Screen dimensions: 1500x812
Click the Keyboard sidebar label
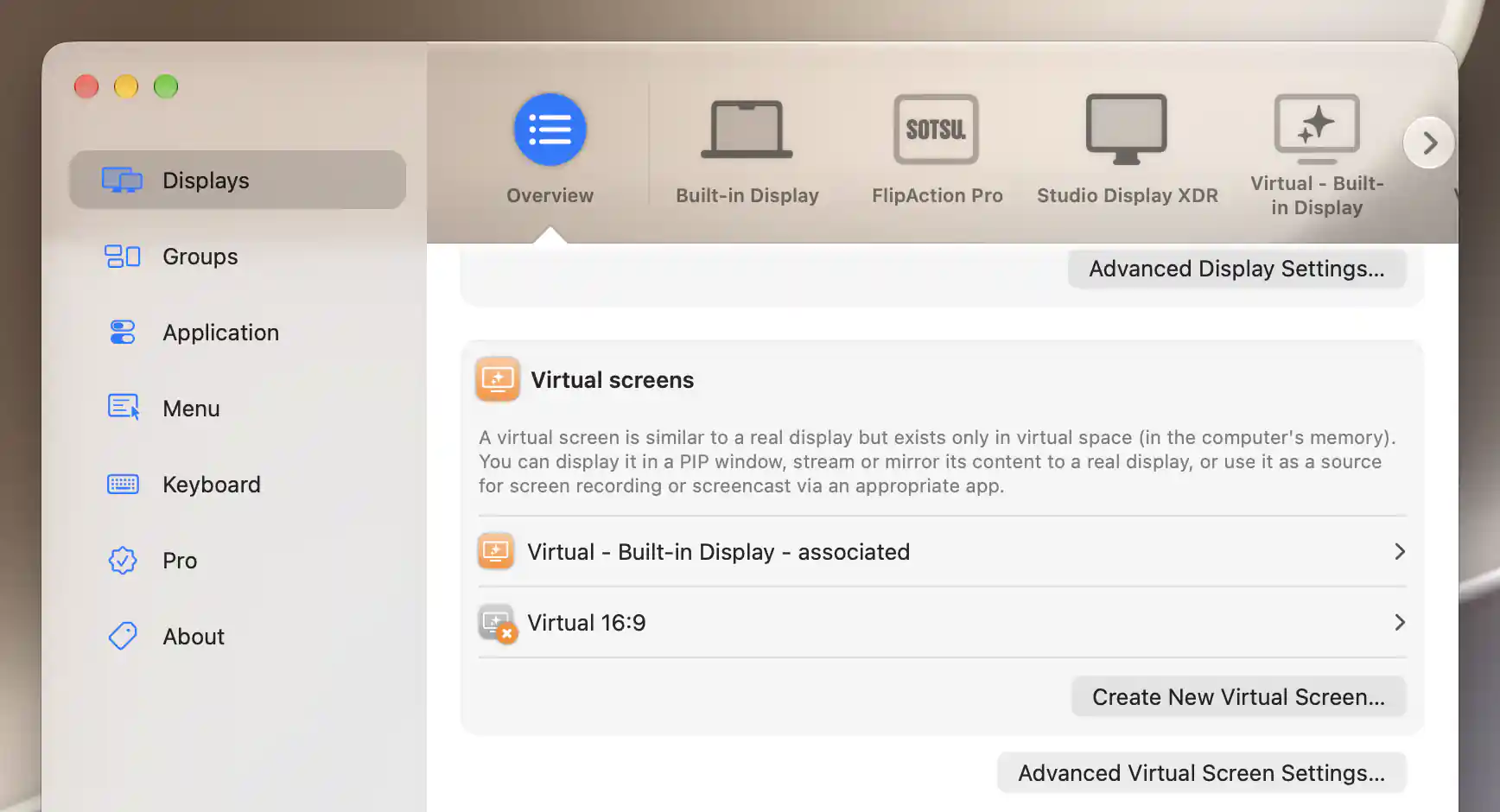click(212, 485)
